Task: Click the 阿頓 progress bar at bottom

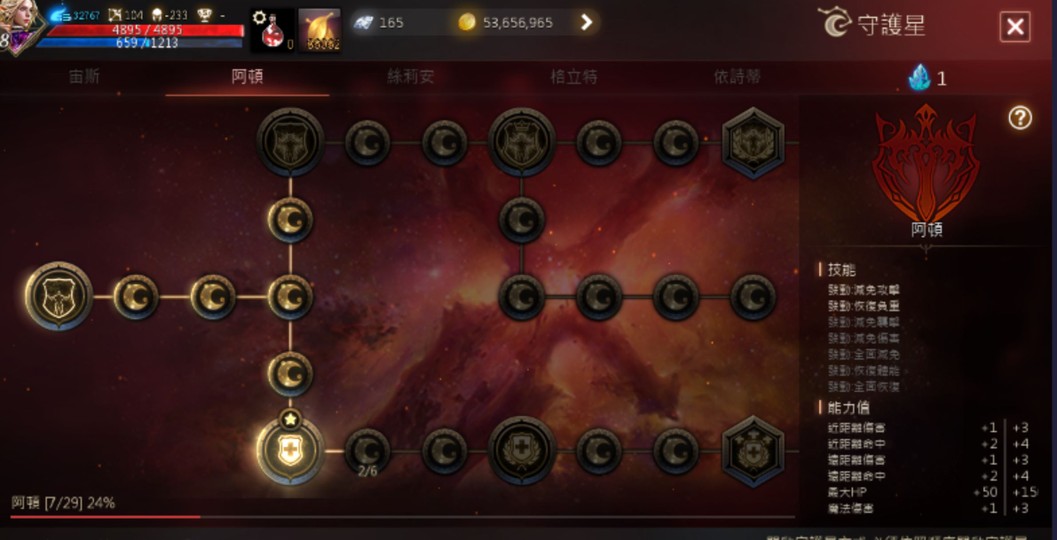Action: click(x=402, y=517)
